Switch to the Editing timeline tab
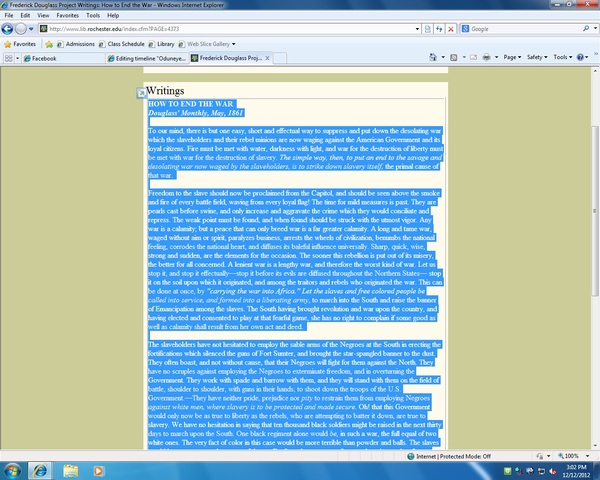 pyautogui.click(x=147, y=58)
